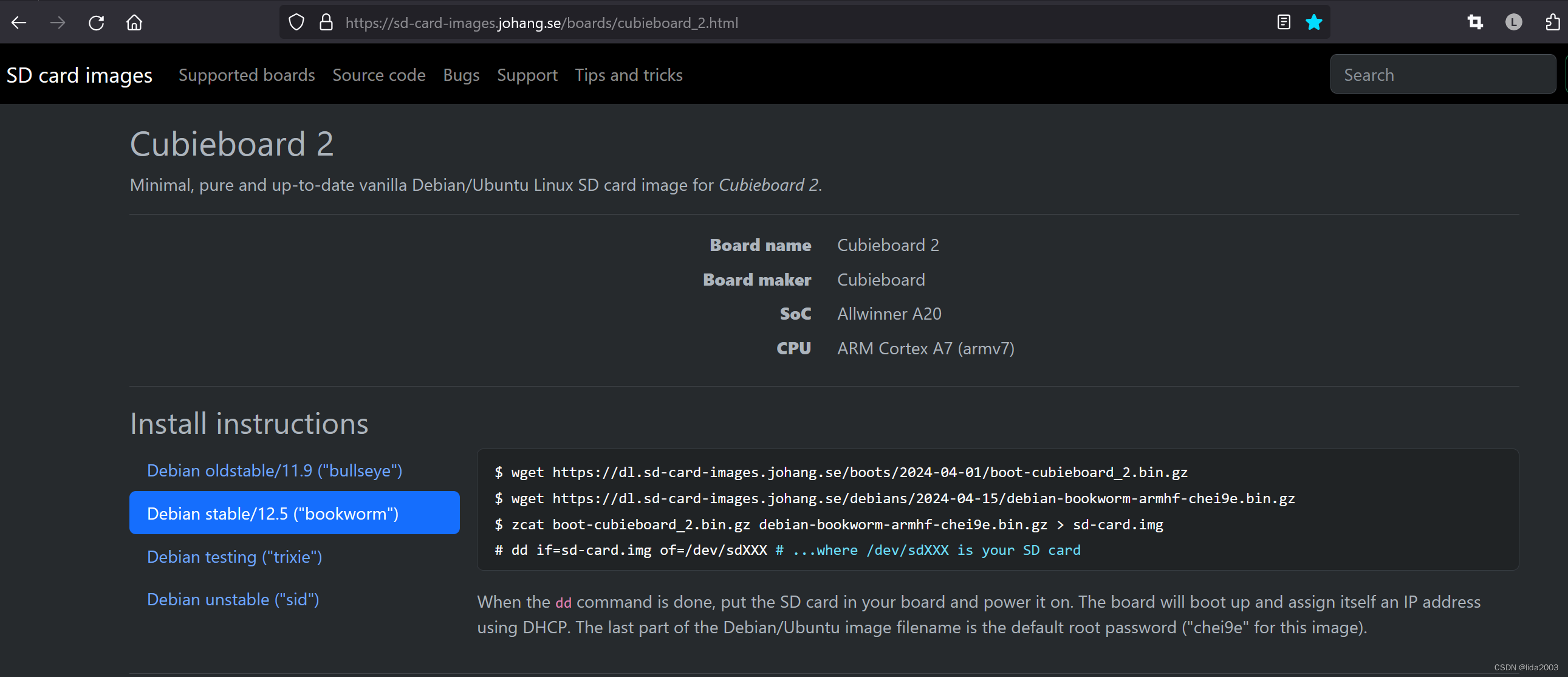Click the wget debian-bookworm-armhf-chei9e.bin.gz command line

click(x=894, y=498)
